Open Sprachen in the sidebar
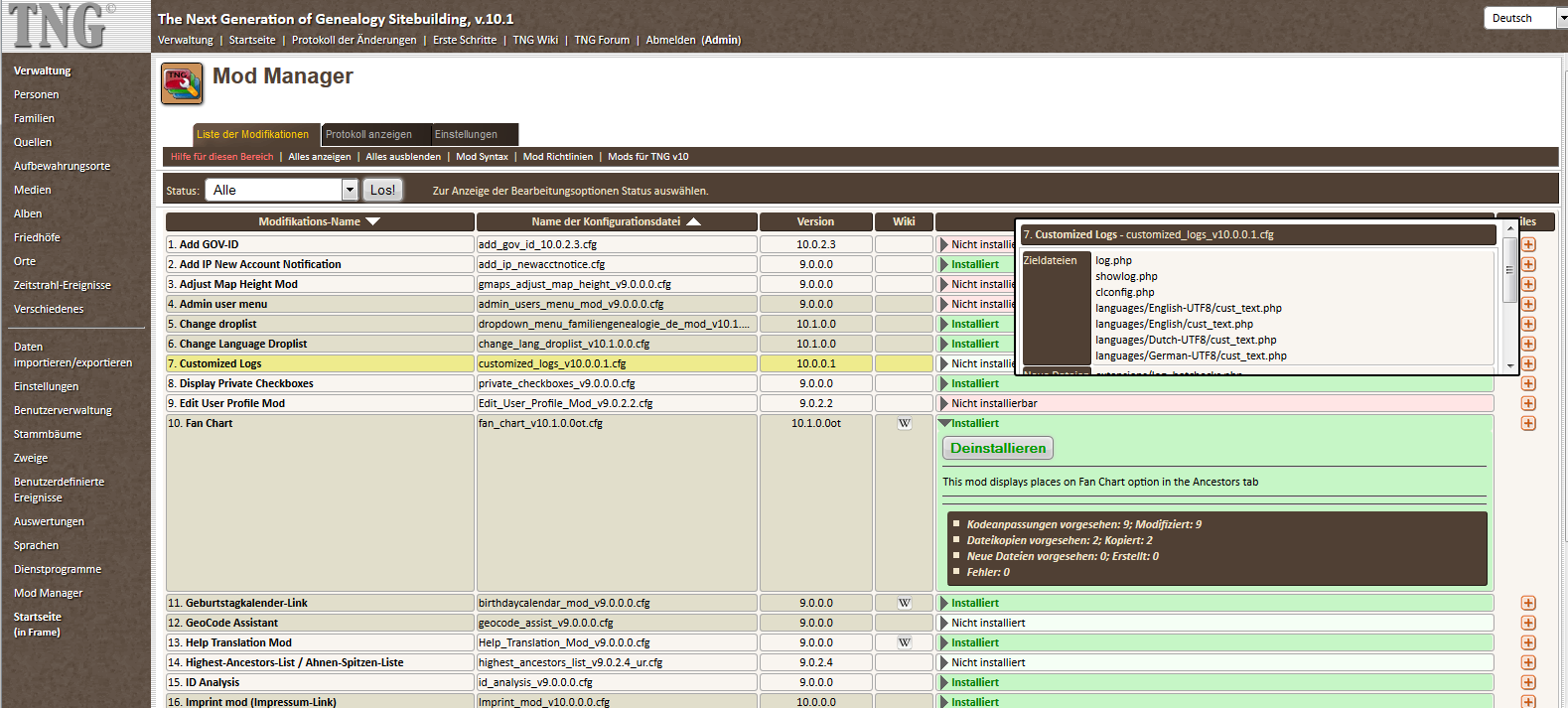The width and height of the screenshot is (1568, 708). tap(36, 545)
